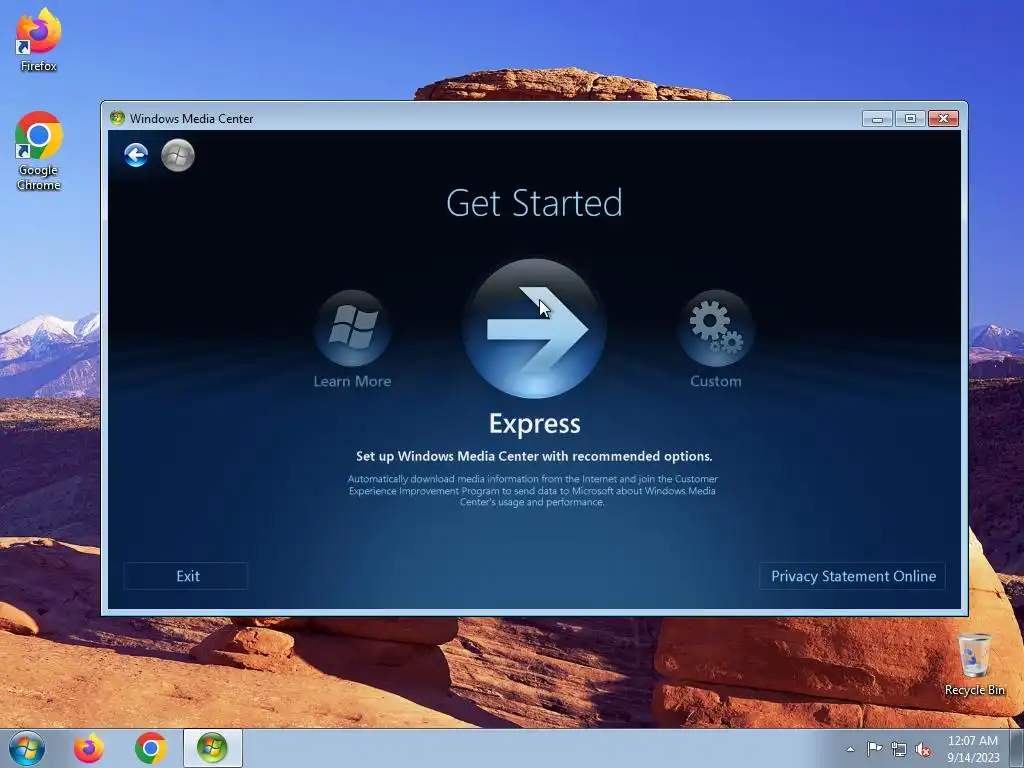
Task: Open the taskbar clock and date
Action: coord(973,749)
